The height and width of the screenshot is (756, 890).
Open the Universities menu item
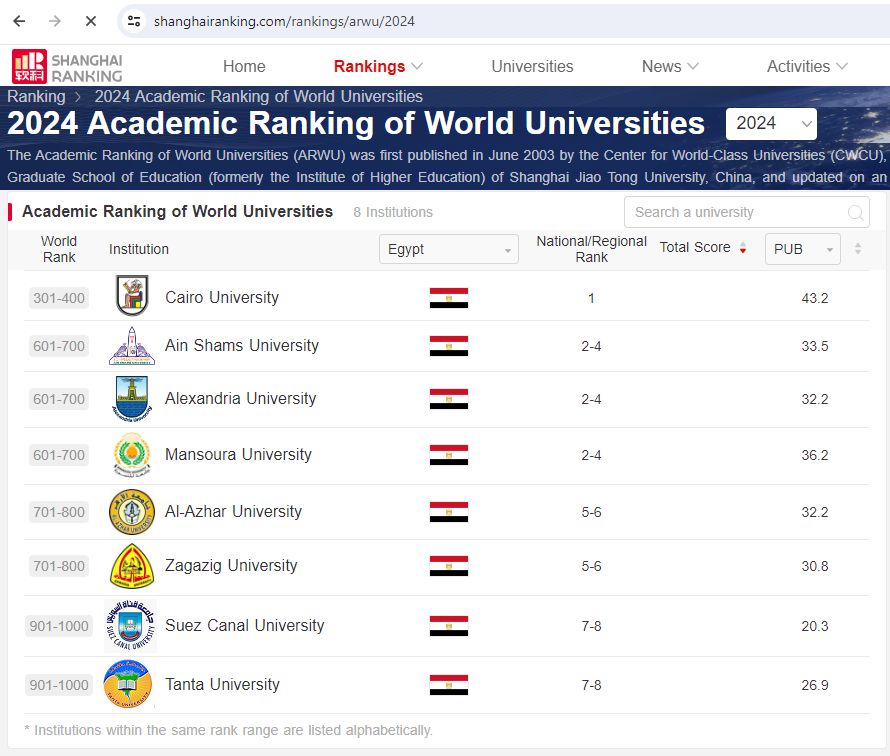pos(532,66)
